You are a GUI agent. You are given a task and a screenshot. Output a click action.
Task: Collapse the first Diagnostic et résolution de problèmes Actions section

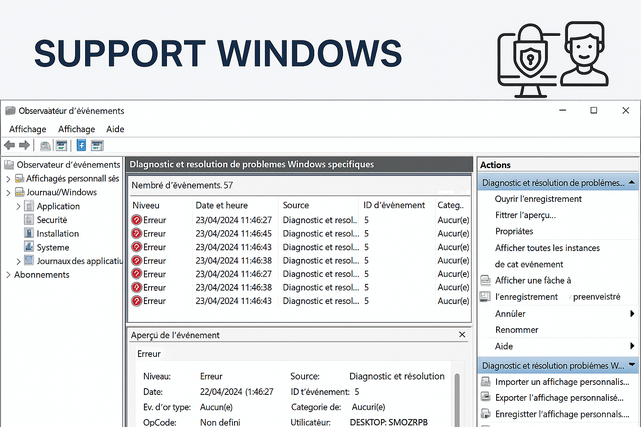632,182
